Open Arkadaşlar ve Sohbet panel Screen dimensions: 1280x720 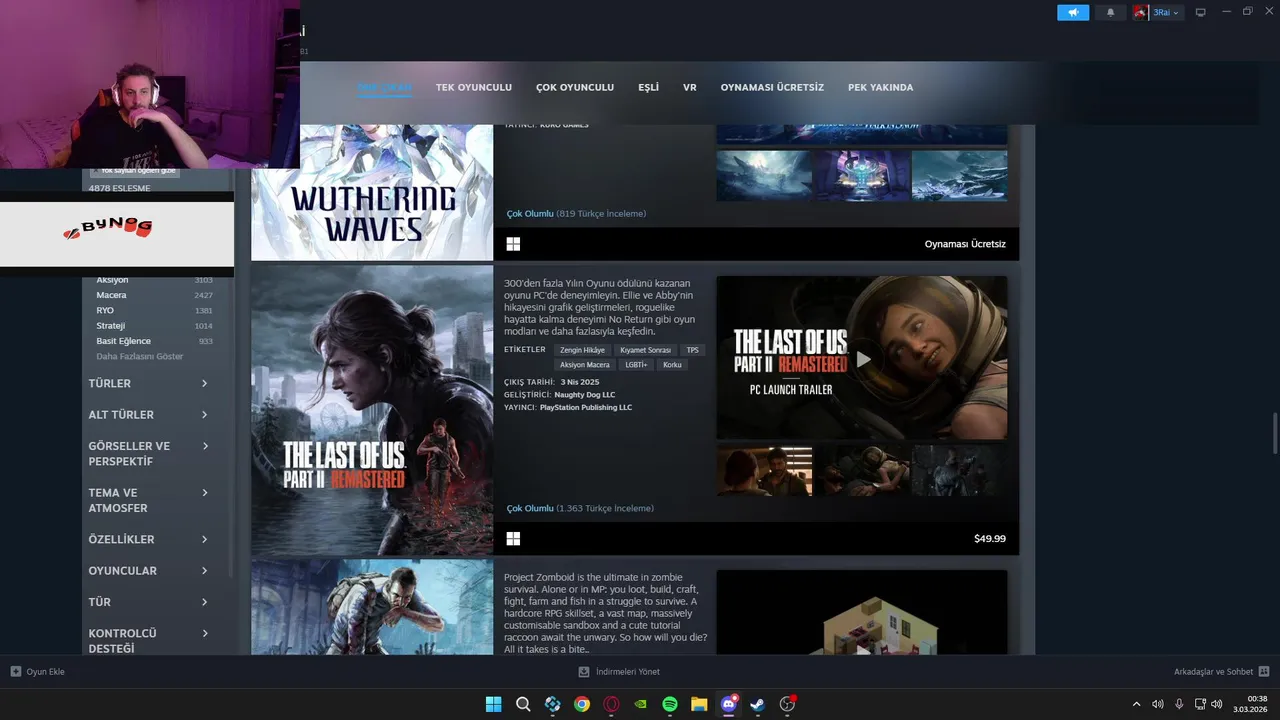1221,672
